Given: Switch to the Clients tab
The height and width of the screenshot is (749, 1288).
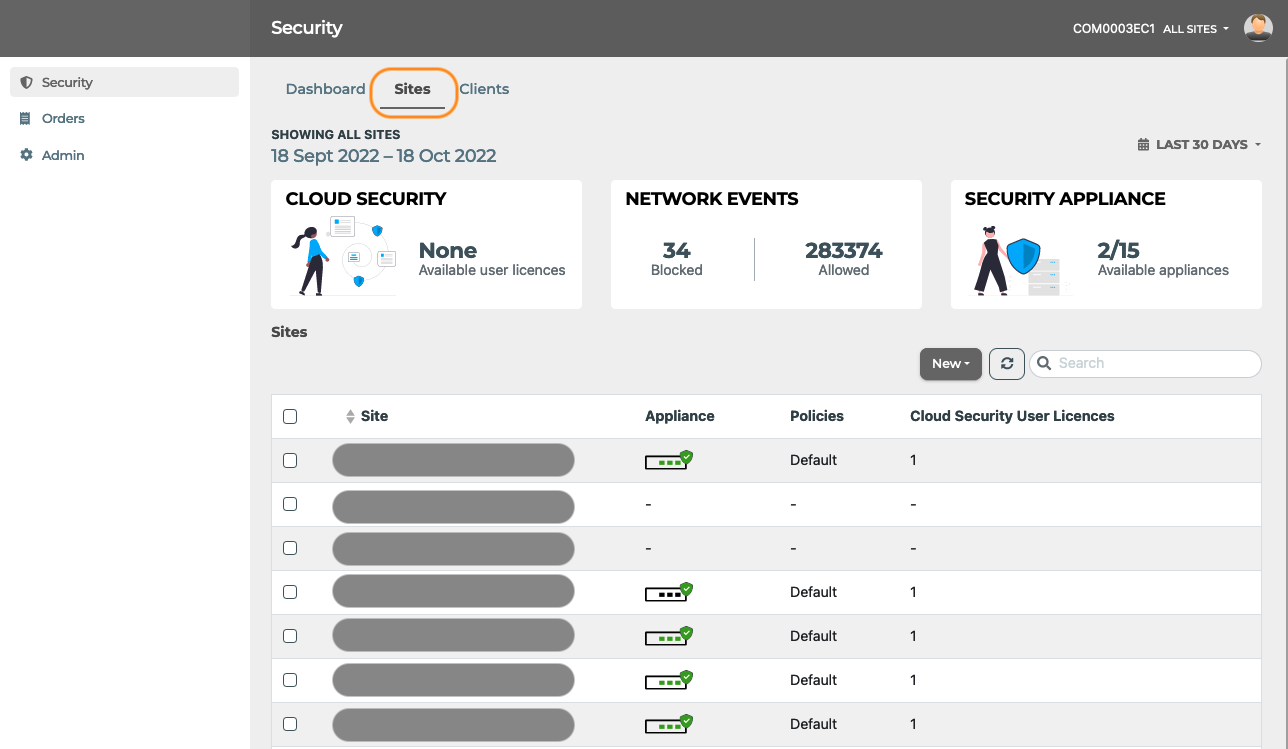Looking at the screenshot, I should [484, 89].
